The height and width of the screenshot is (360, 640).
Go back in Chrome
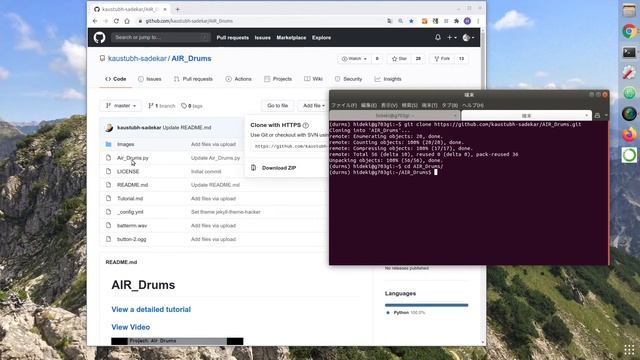[x=95, y=21]
